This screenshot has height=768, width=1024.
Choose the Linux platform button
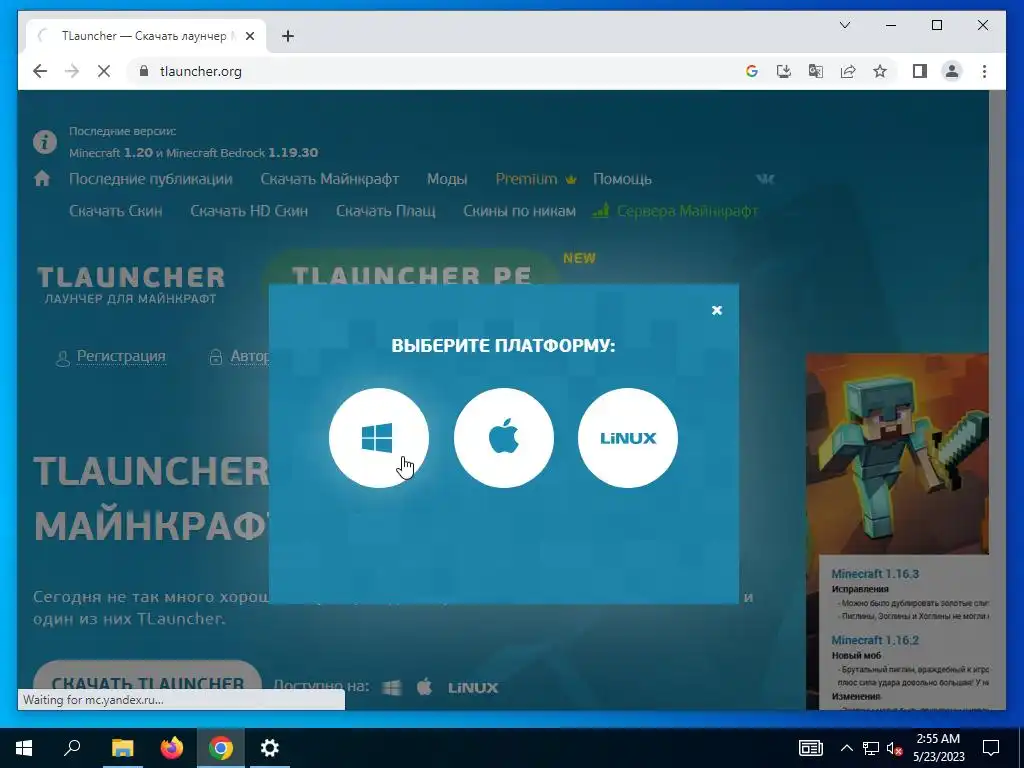coord(628,438)
